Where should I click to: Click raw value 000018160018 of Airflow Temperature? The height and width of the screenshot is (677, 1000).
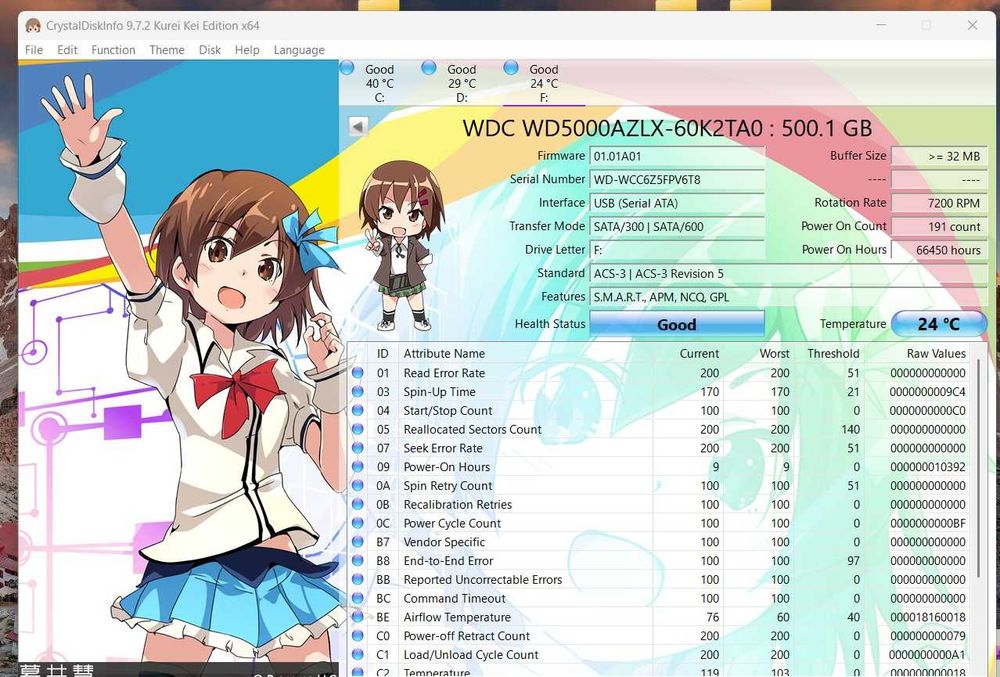[928, 618]
